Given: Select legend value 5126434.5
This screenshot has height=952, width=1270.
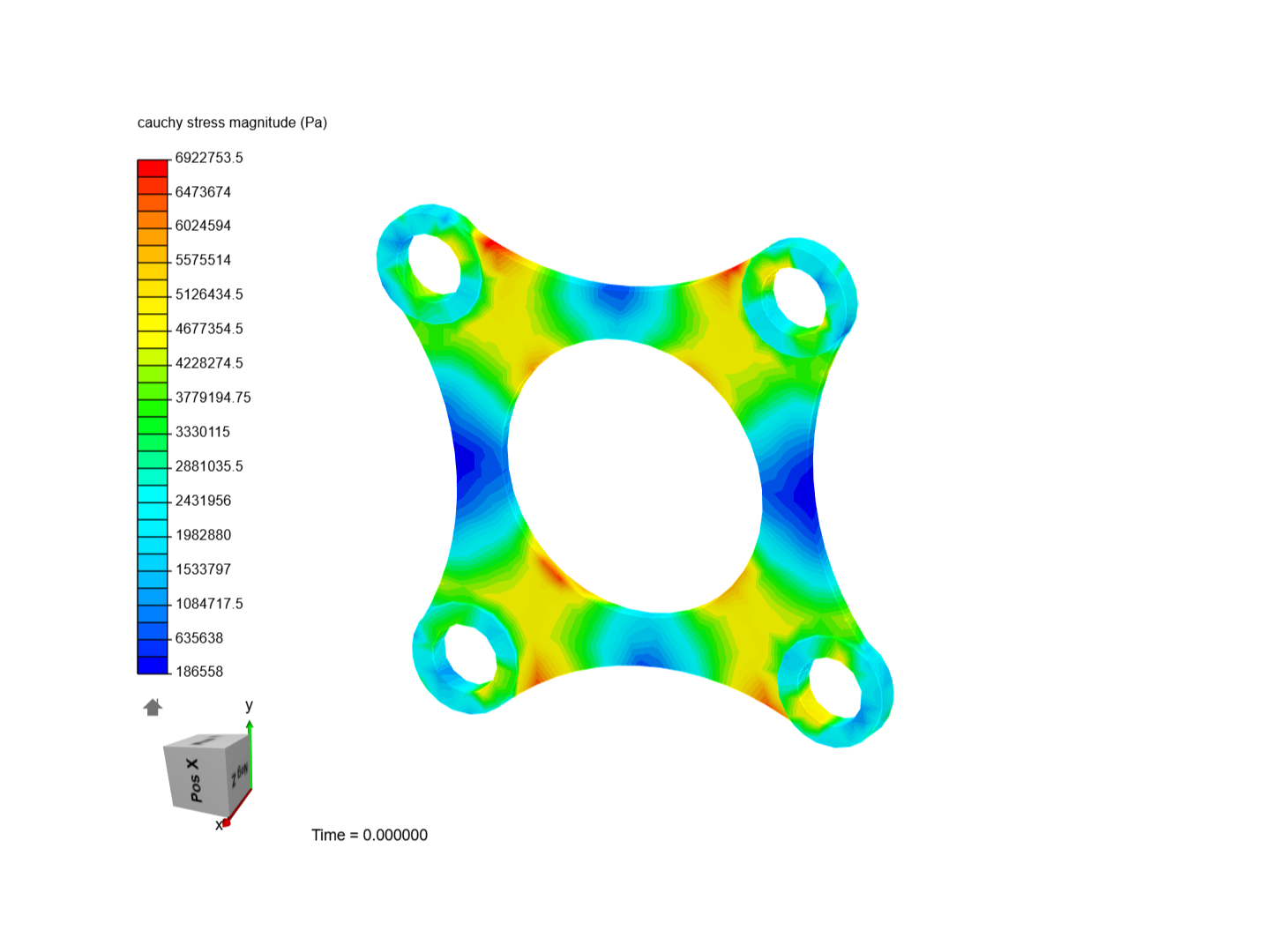Looking at the screenshot, I should click(209, 294).
